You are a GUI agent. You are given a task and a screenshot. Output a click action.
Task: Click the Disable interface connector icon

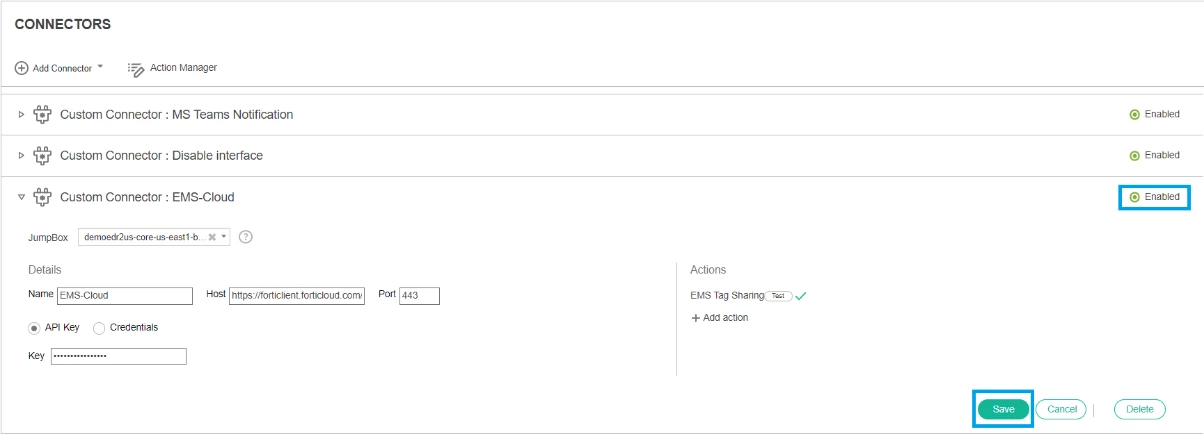[x=42, y=156]
